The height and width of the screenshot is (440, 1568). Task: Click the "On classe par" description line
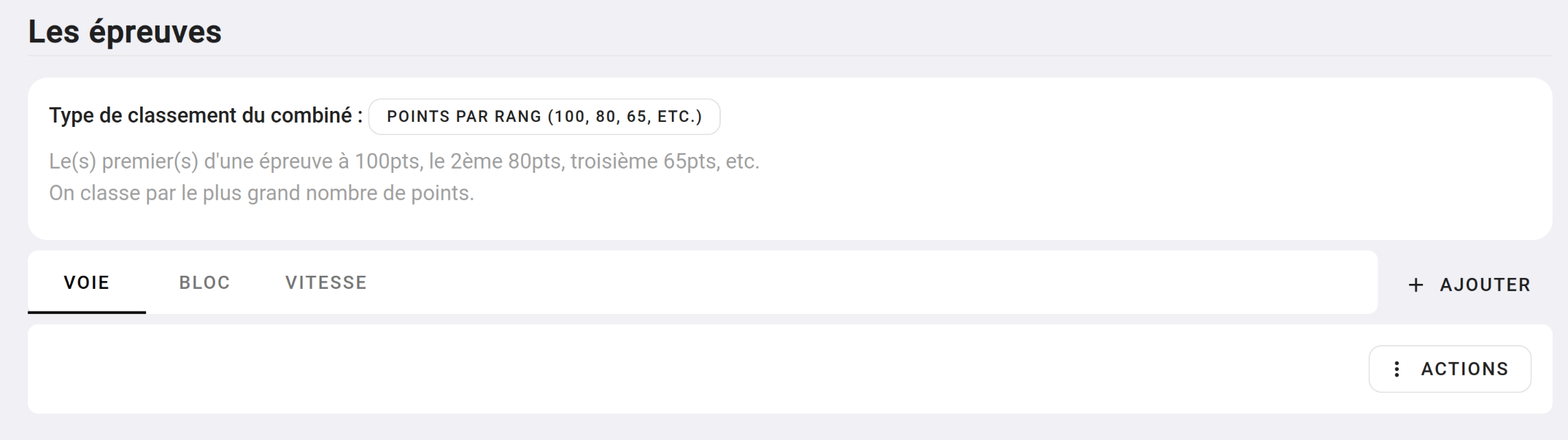pos(261,193)
